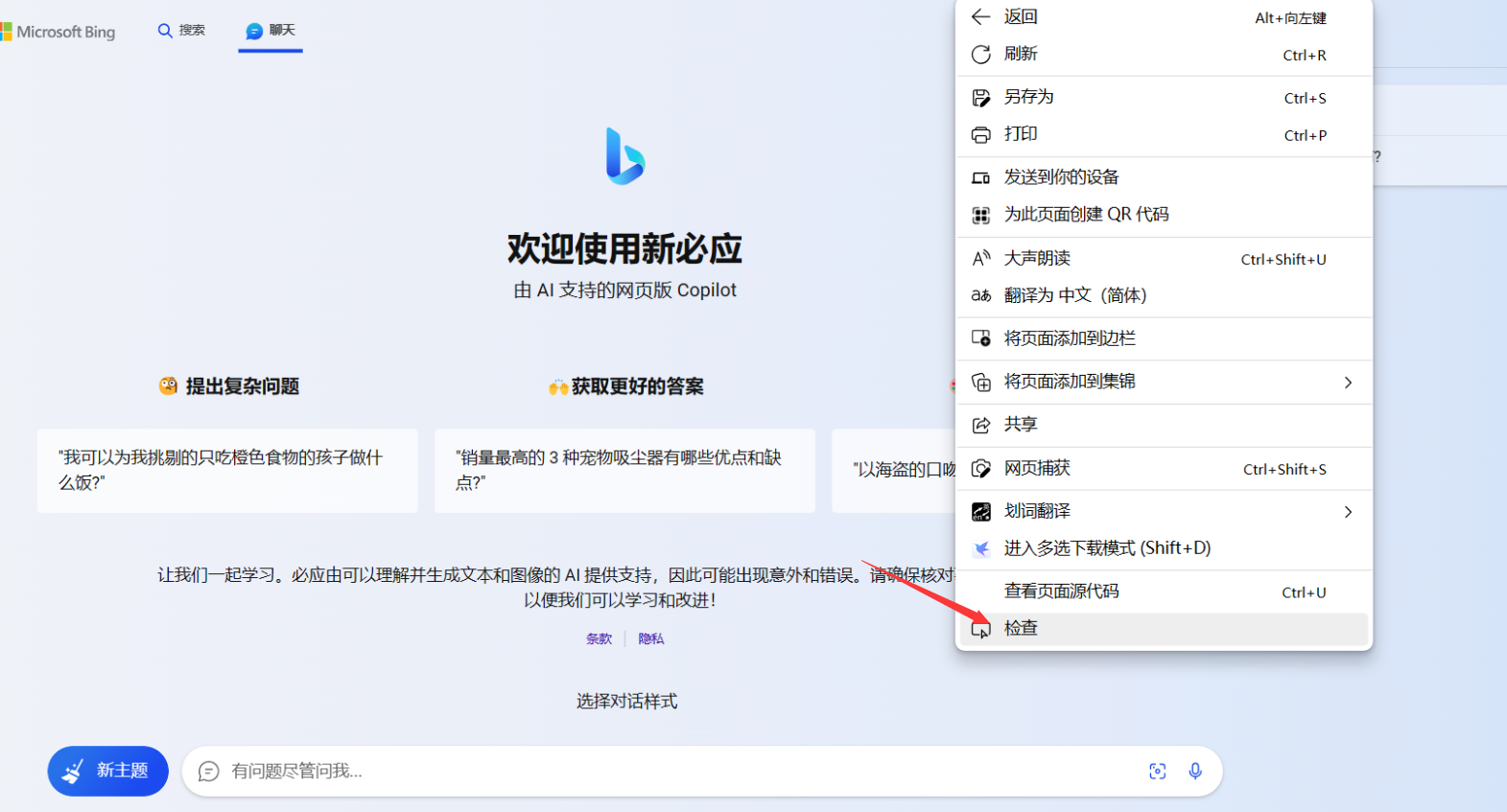Click the QR code icon
This screenshot has height=812, width=1507.
tap(980, 216)
